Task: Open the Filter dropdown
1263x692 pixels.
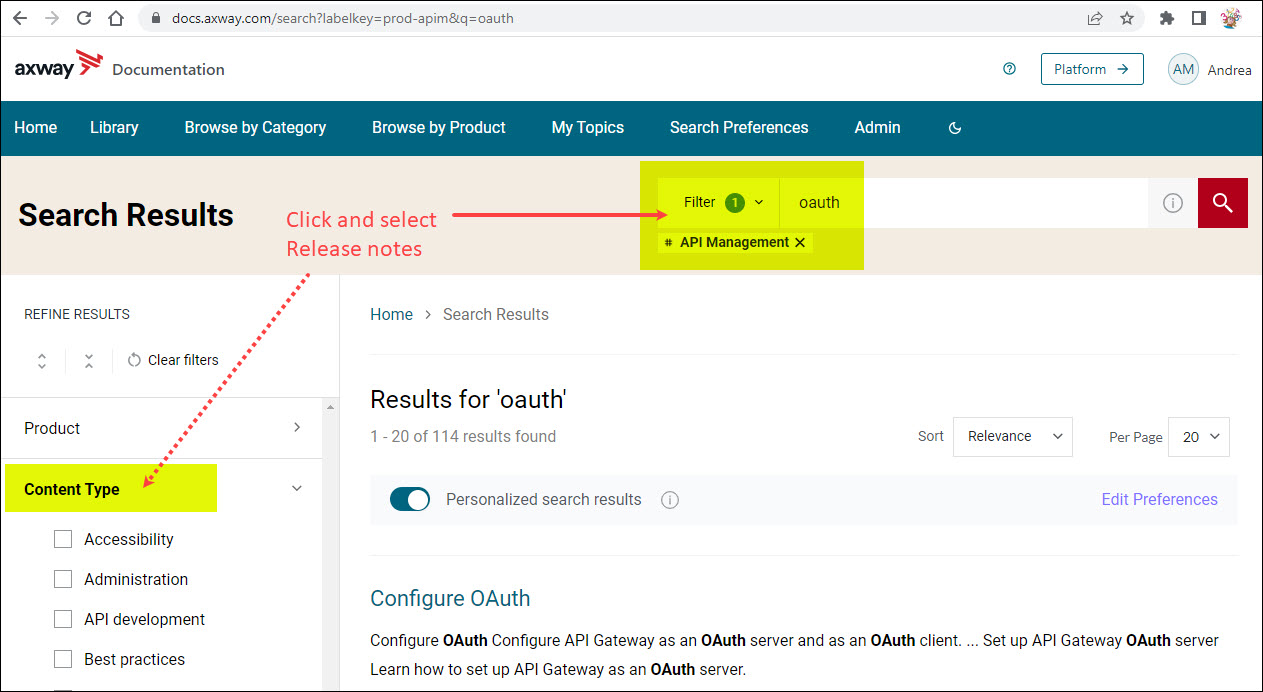Action: [722, 203]
